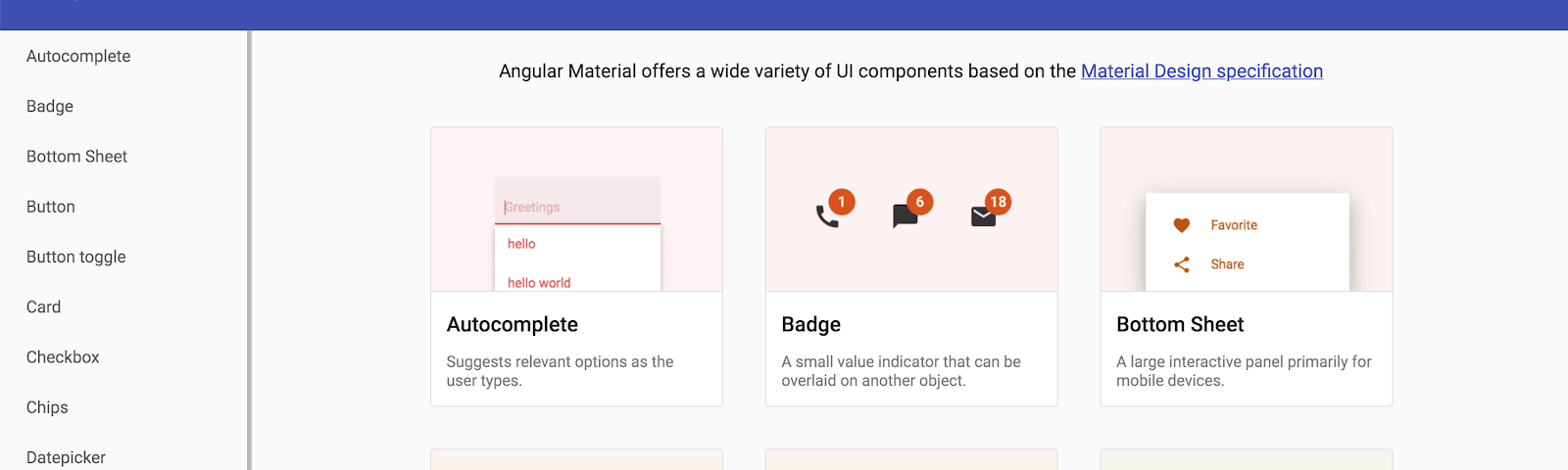Click the mail envelope icon with badge 18
Image resolution: width=1568 pixels, height=470 pixels.
coord(983,216)
